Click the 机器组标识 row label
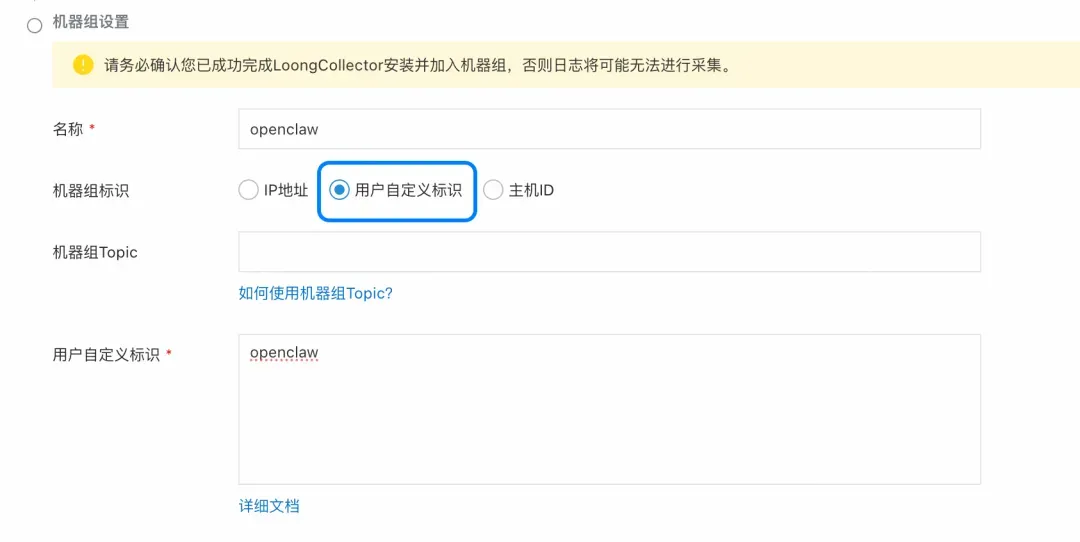Screen dimensions: 1080x542 [91, 190]
